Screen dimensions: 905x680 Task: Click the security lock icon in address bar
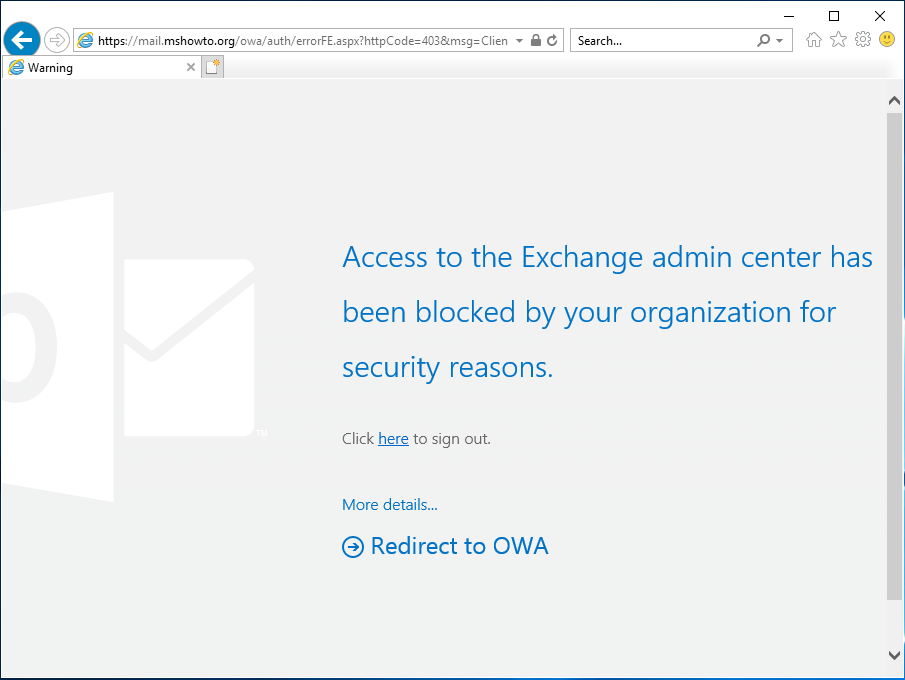pyautogui.click(x=536, y=40)
